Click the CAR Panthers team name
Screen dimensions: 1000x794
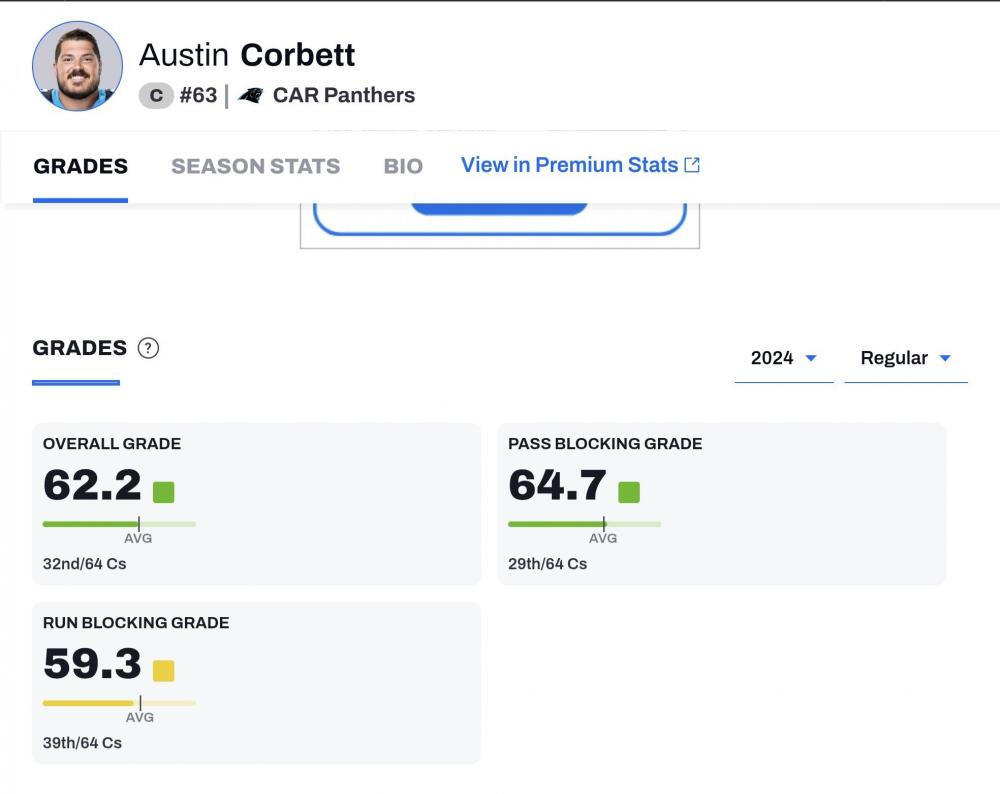[343, 96]
